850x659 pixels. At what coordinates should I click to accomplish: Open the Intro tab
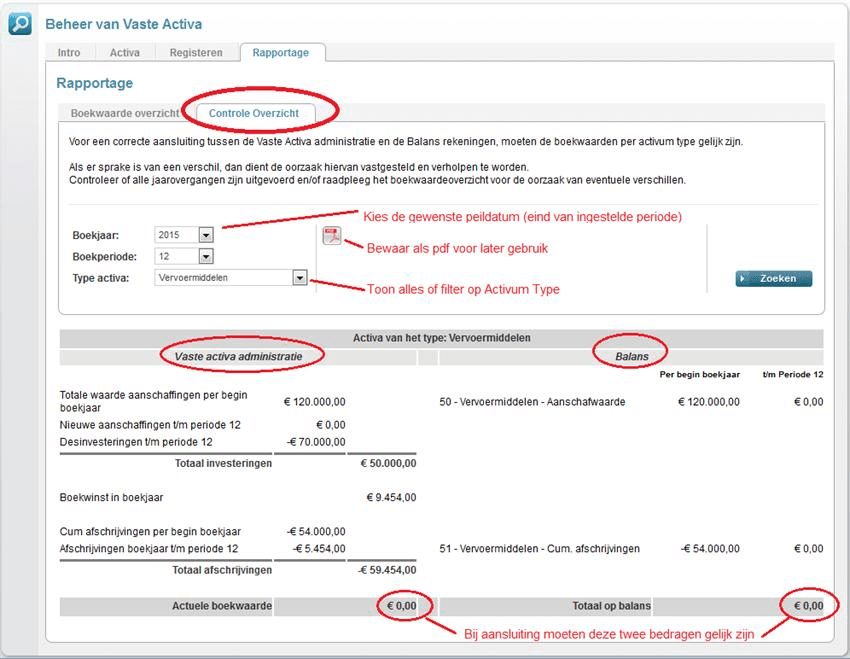coord(69,53)
